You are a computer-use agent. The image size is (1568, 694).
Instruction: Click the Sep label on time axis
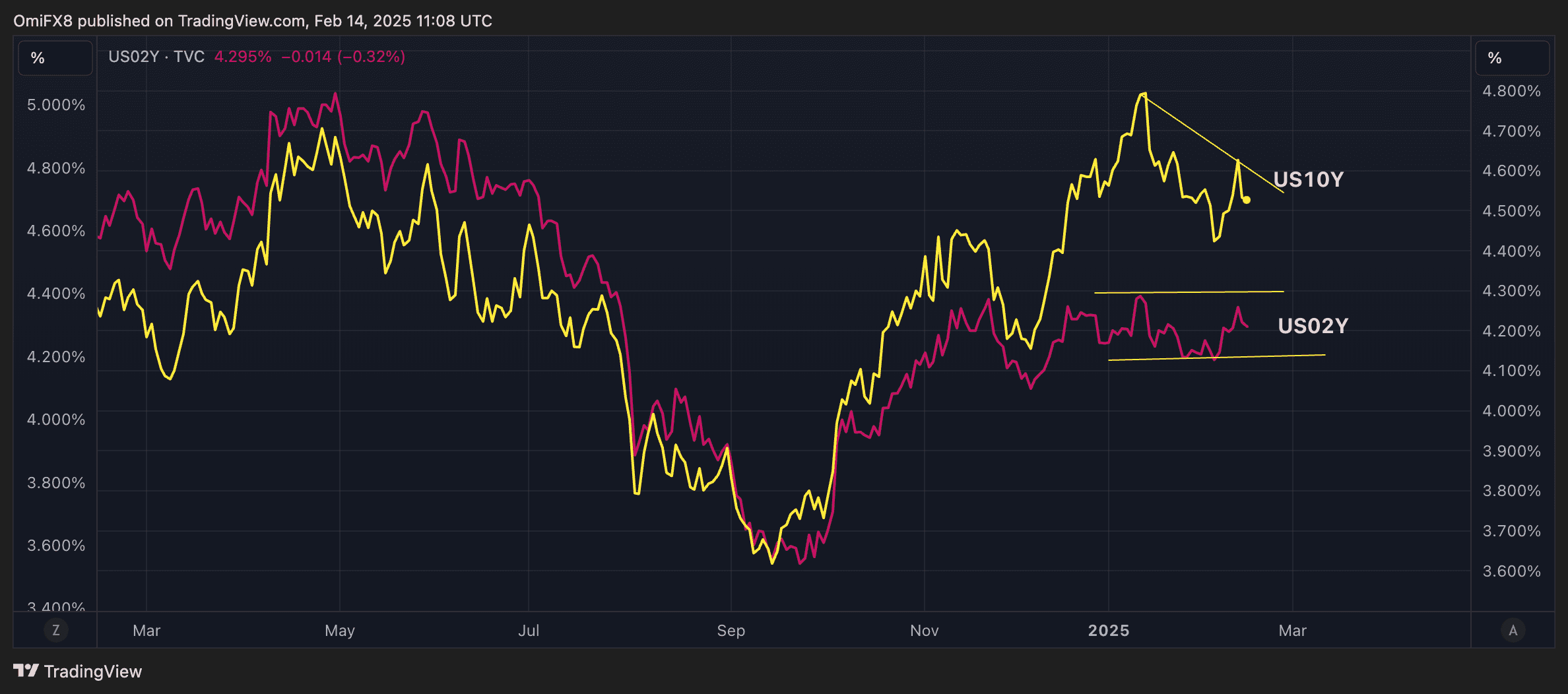coord(731,631)
